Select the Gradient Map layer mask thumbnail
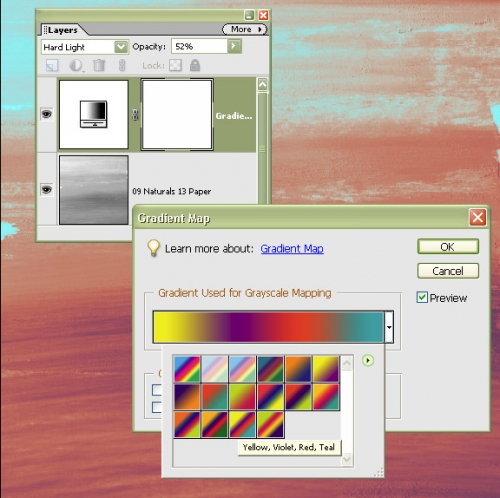 click(x=177, y=115)
